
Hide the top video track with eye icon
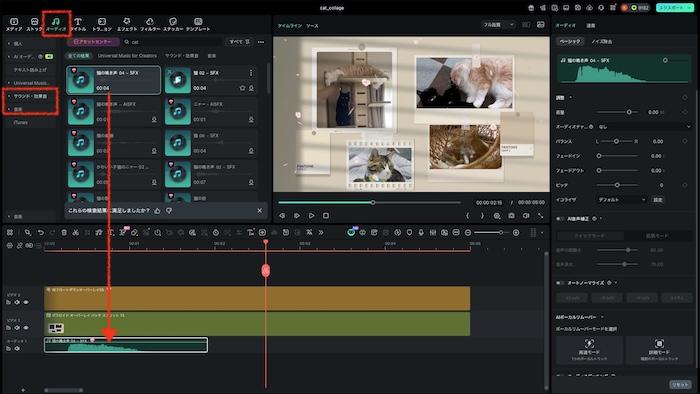point(26,303)
